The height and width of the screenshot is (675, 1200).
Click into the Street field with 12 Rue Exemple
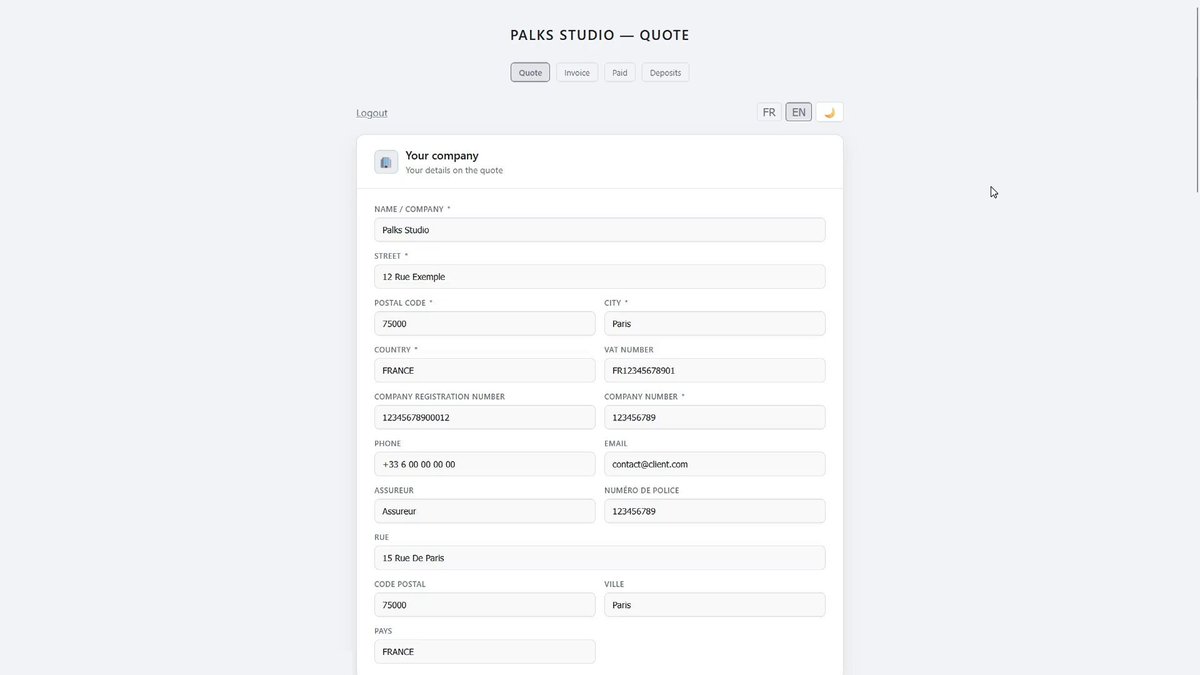(x=600, y=277)
